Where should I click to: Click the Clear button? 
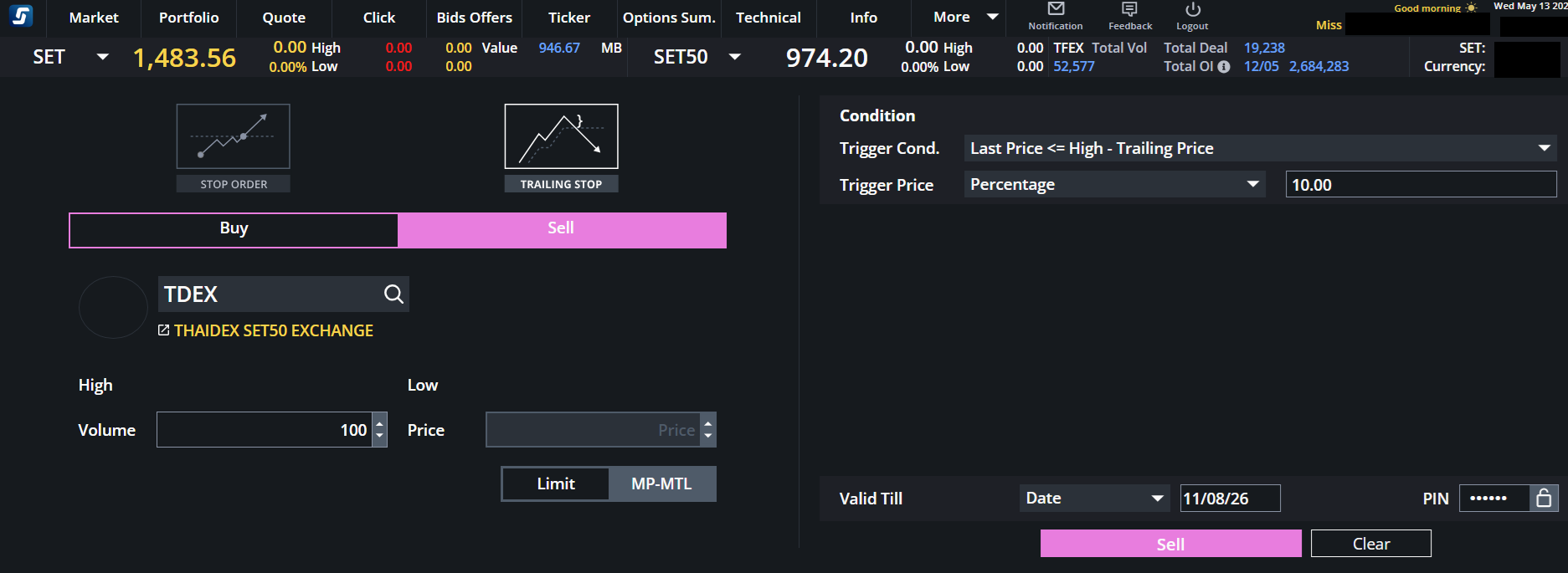click(x=1371, y=544)
